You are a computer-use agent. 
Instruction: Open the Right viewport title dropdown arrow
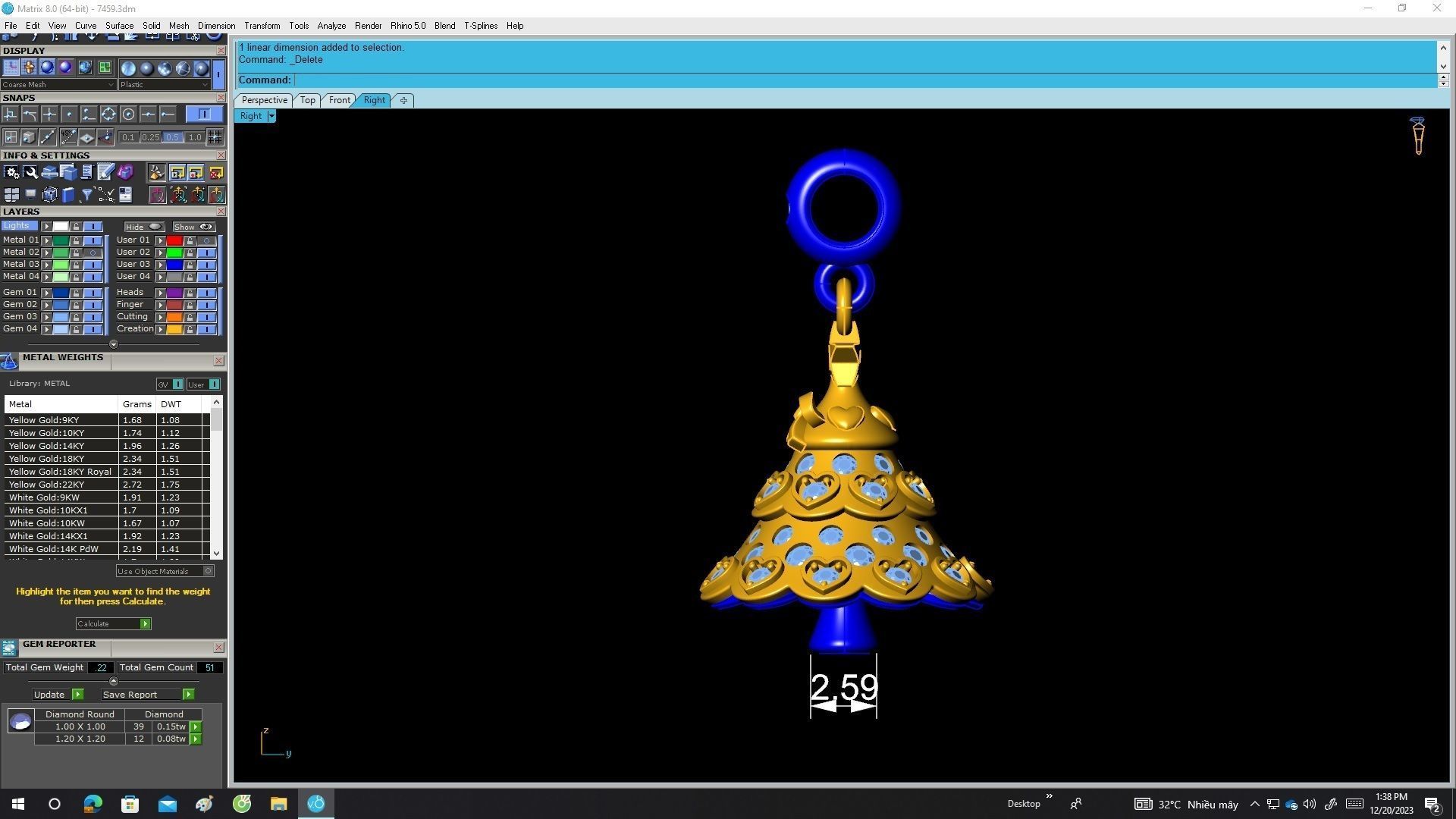click(x=271, y=116)
